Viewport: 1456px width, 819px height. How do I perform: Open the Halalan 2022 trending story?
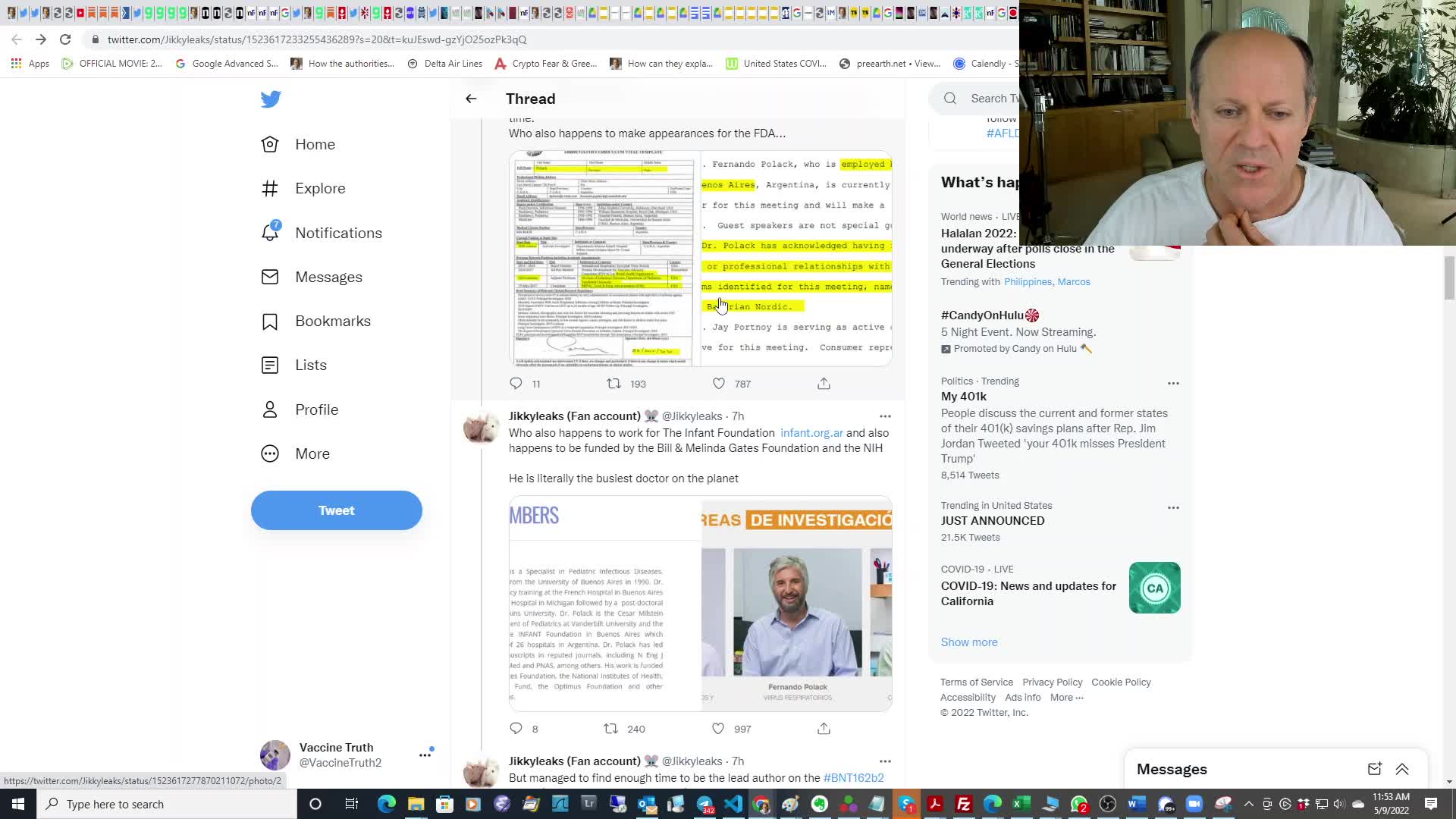(1028, 249)
